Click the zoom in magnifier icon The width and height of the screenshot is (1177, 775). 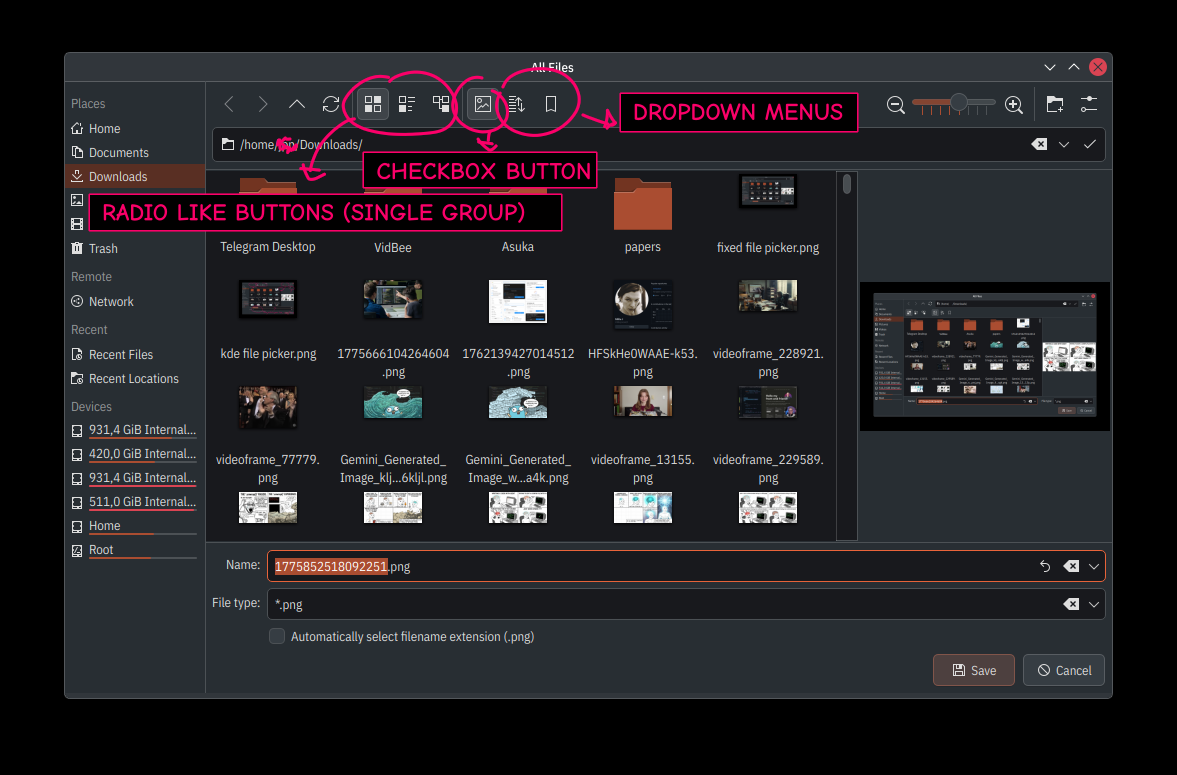point(1014,105)
